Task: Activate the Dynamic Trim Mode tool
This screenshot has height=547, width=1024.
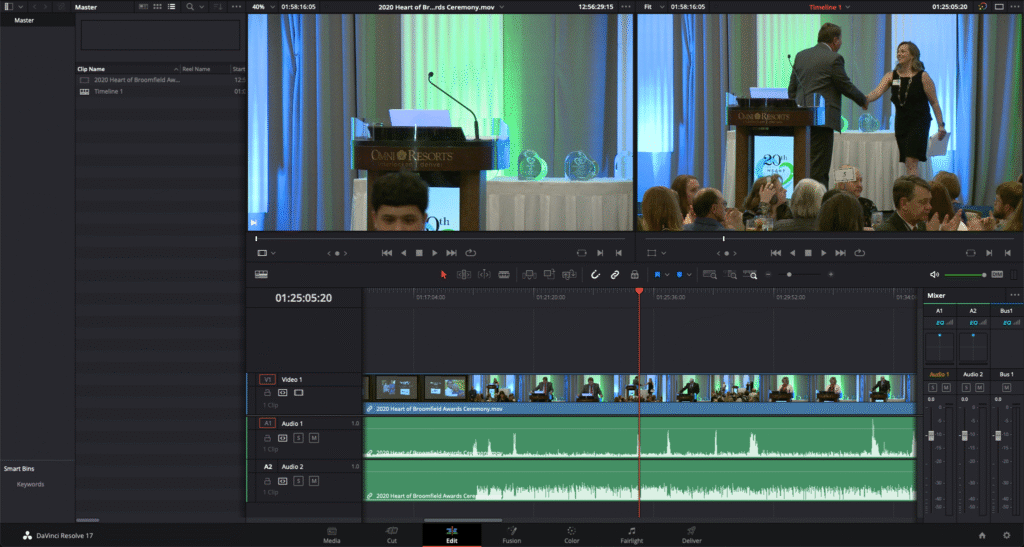Action: (484, 275)
